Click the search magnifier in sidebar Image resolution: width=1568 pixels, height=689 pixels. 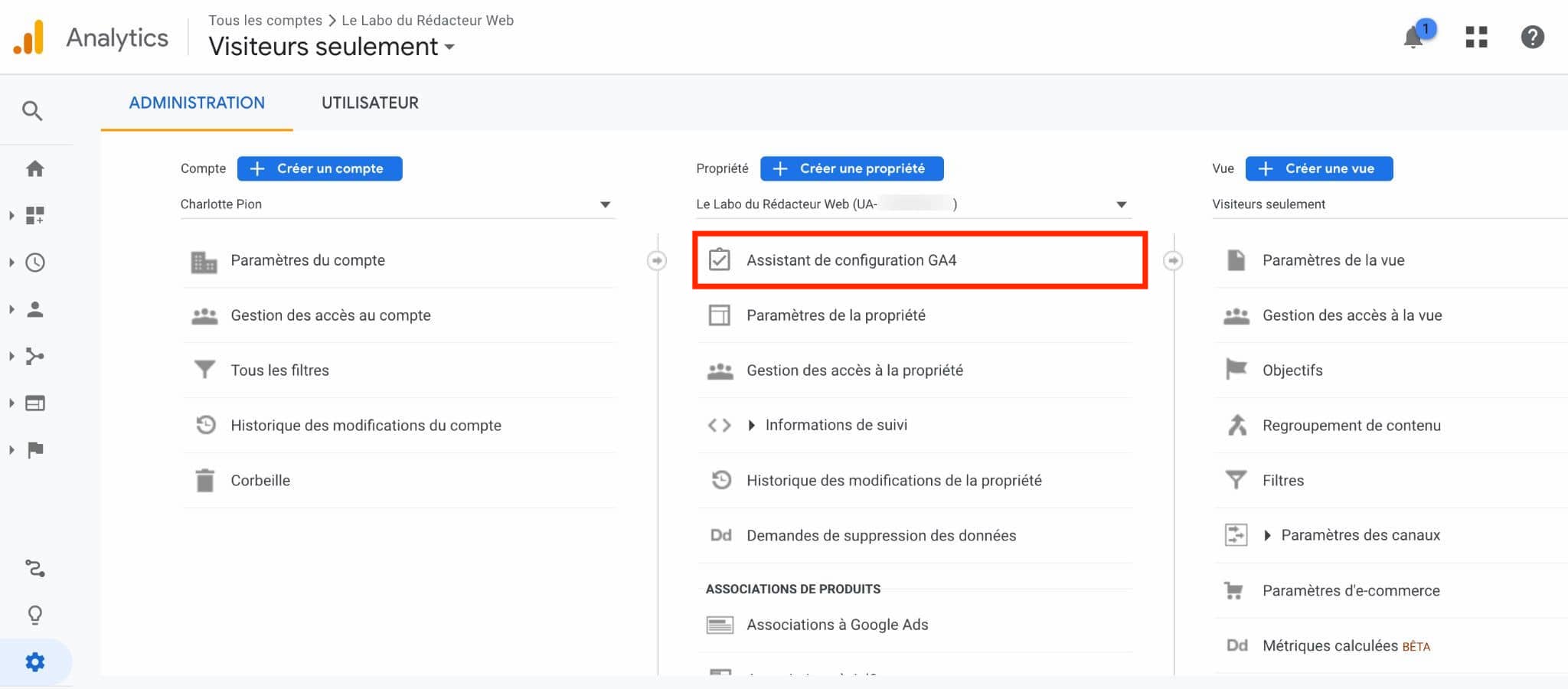[x=32, y=111]
